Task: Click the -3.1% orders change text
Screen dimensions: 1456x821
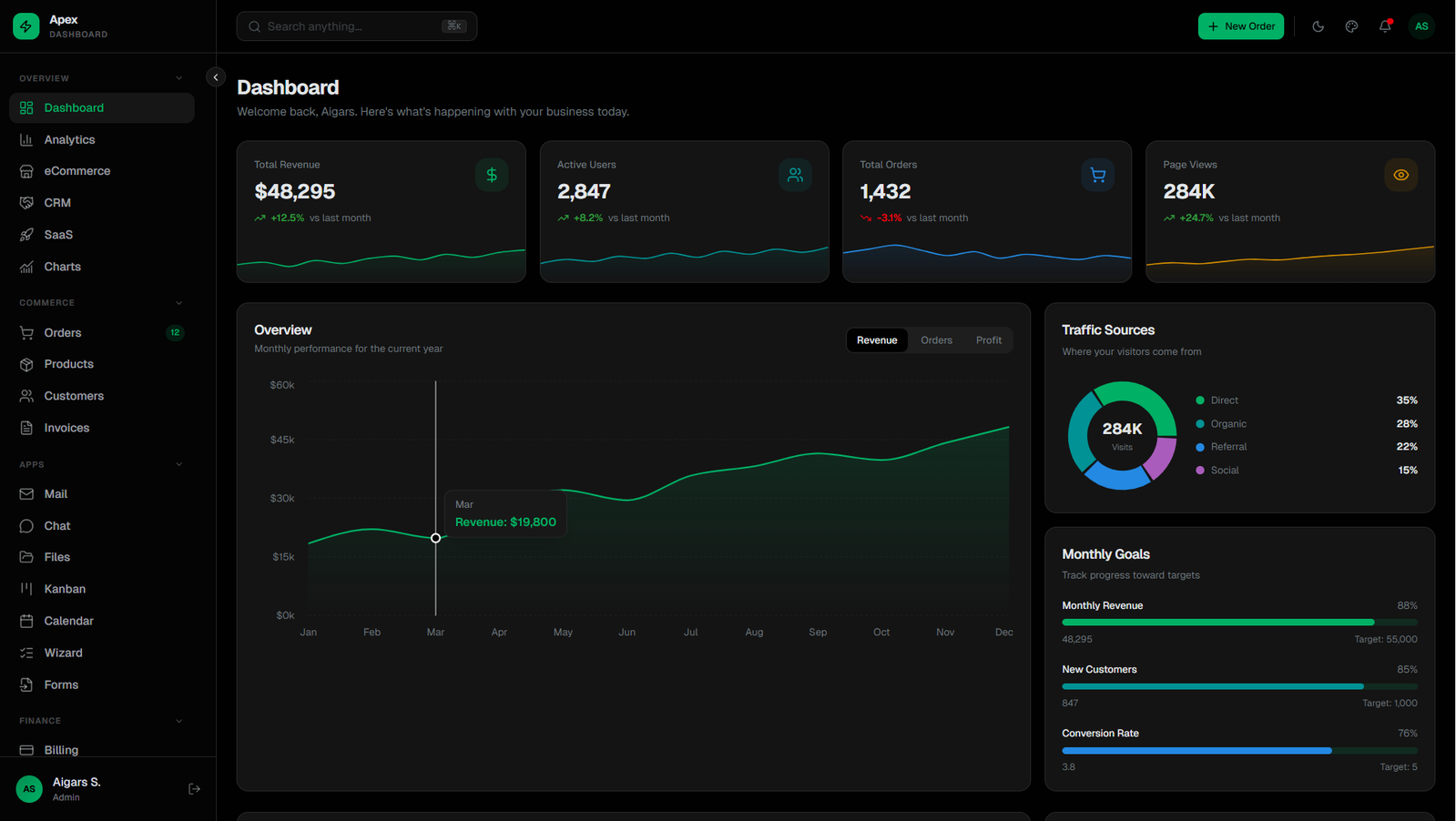Action: [x=890, y=218]
